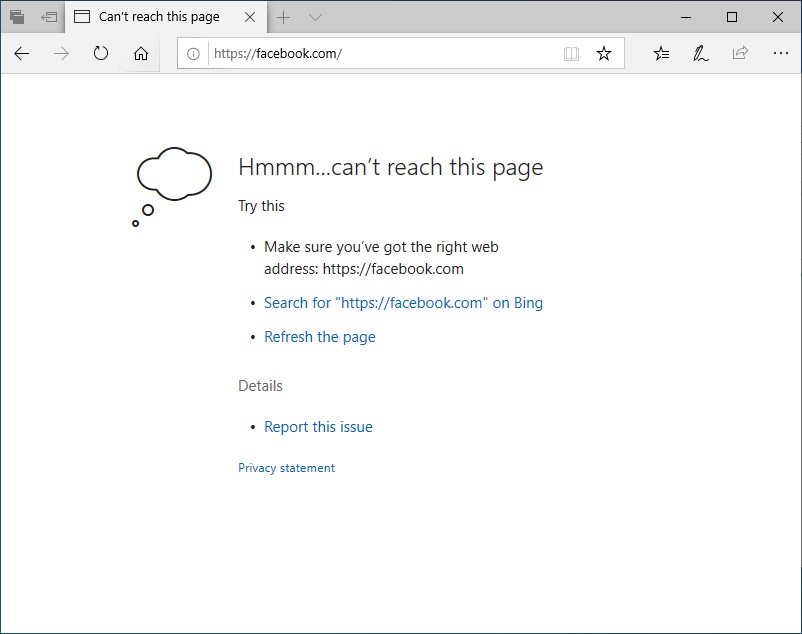Click the "Try this" text

pyautogui.click(x=261, y=206)
